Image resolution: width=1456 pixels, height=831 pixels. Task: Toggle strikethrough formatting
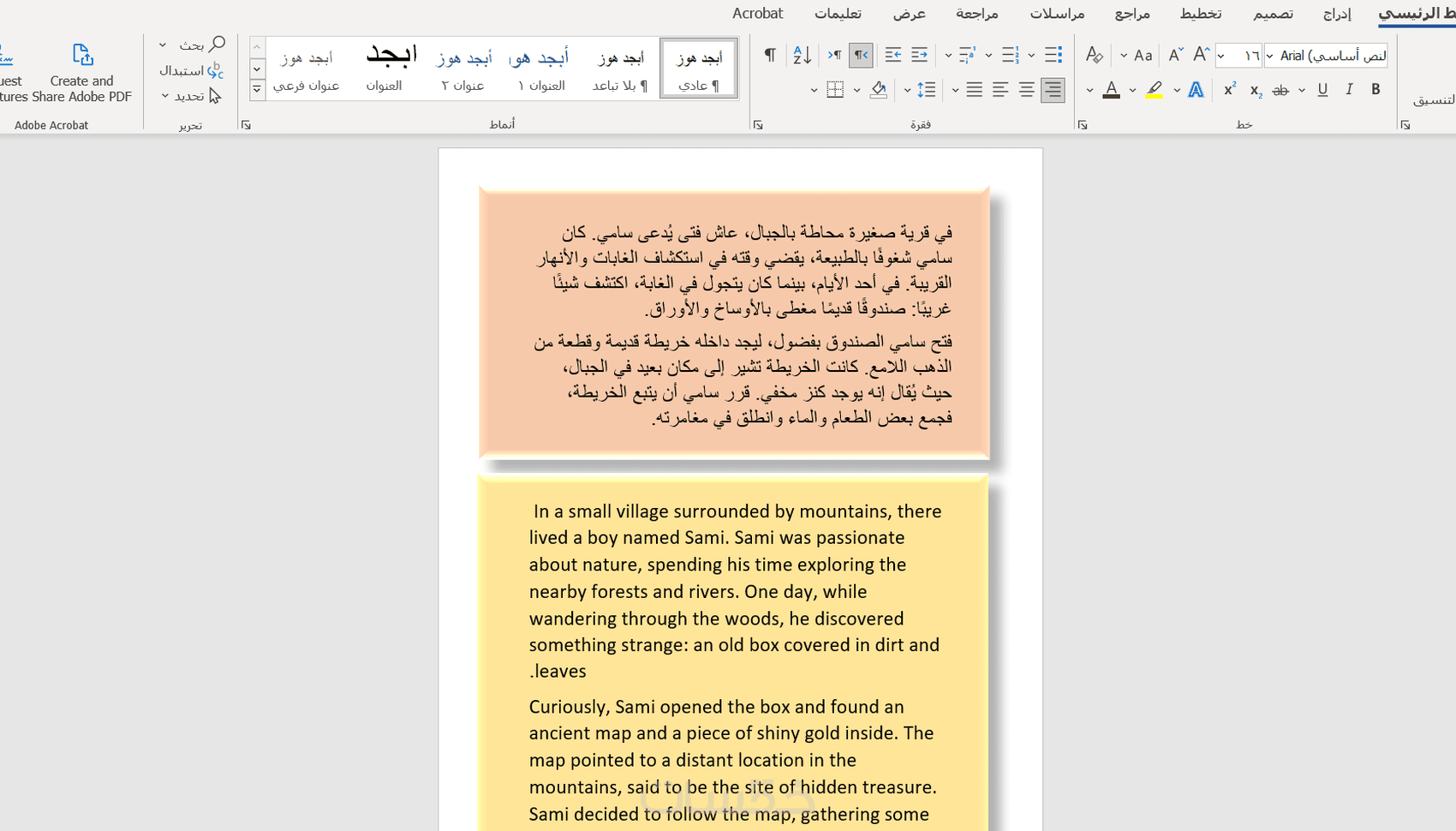click(1280, 90)
